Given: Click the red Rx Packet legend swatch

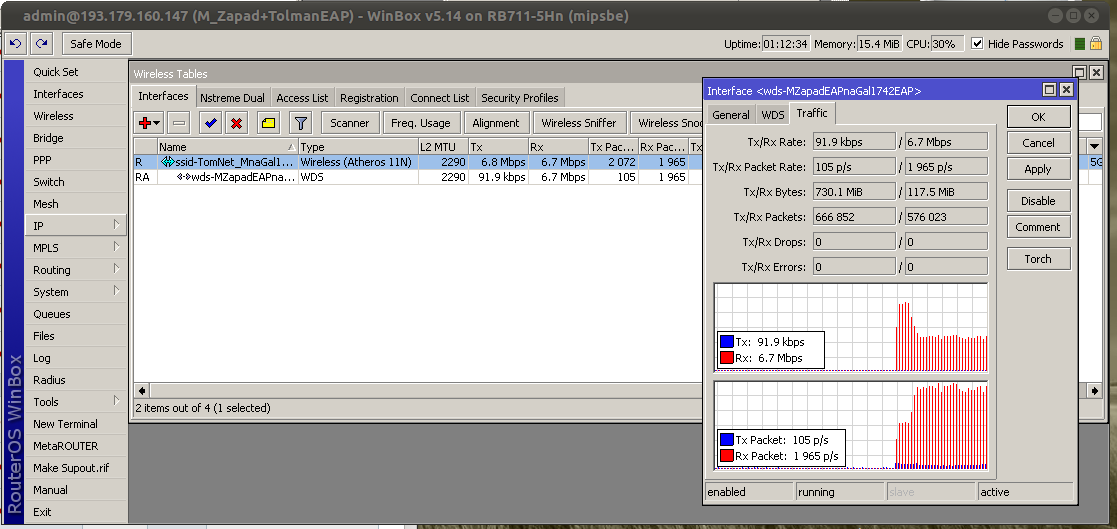Looking at the screenshot, I should point(727,456).
